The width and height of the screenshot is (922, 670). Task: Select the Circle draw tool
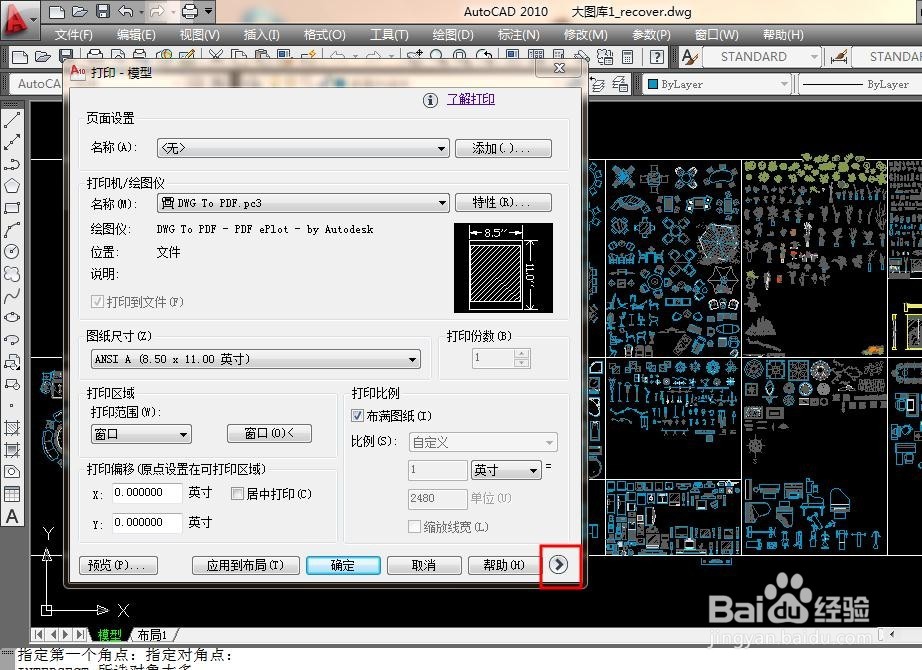[x=12, y=251]
